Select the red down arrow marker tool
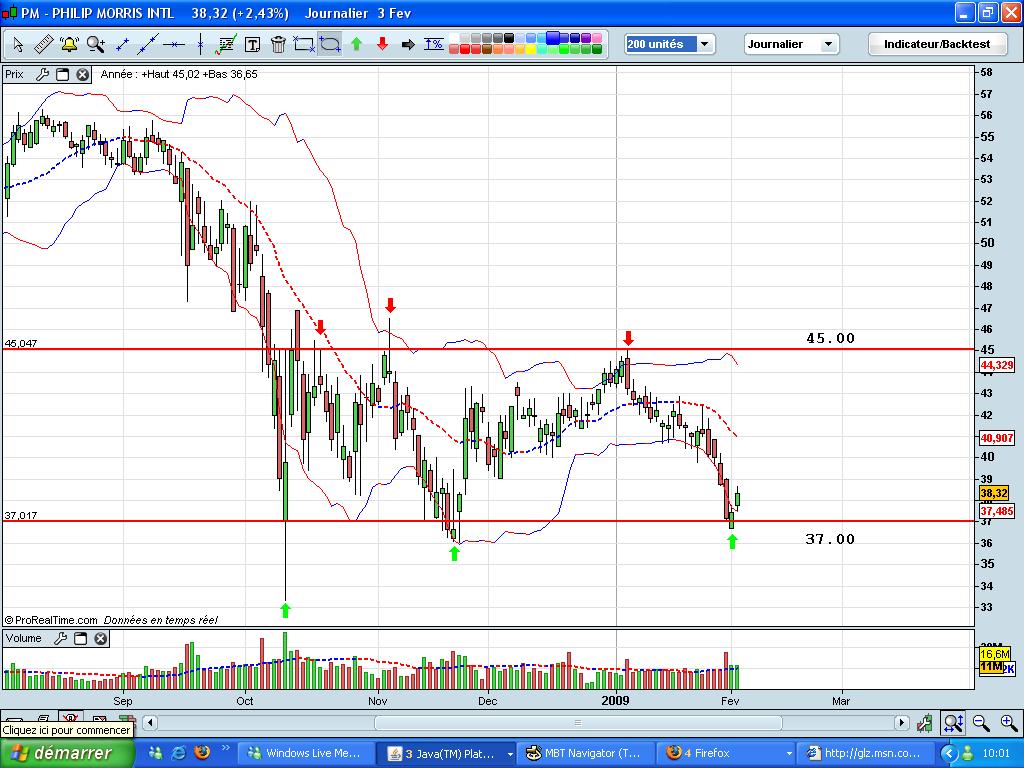Image resolution: width=1024 pixels, height=768 pixels. (382, 44)
